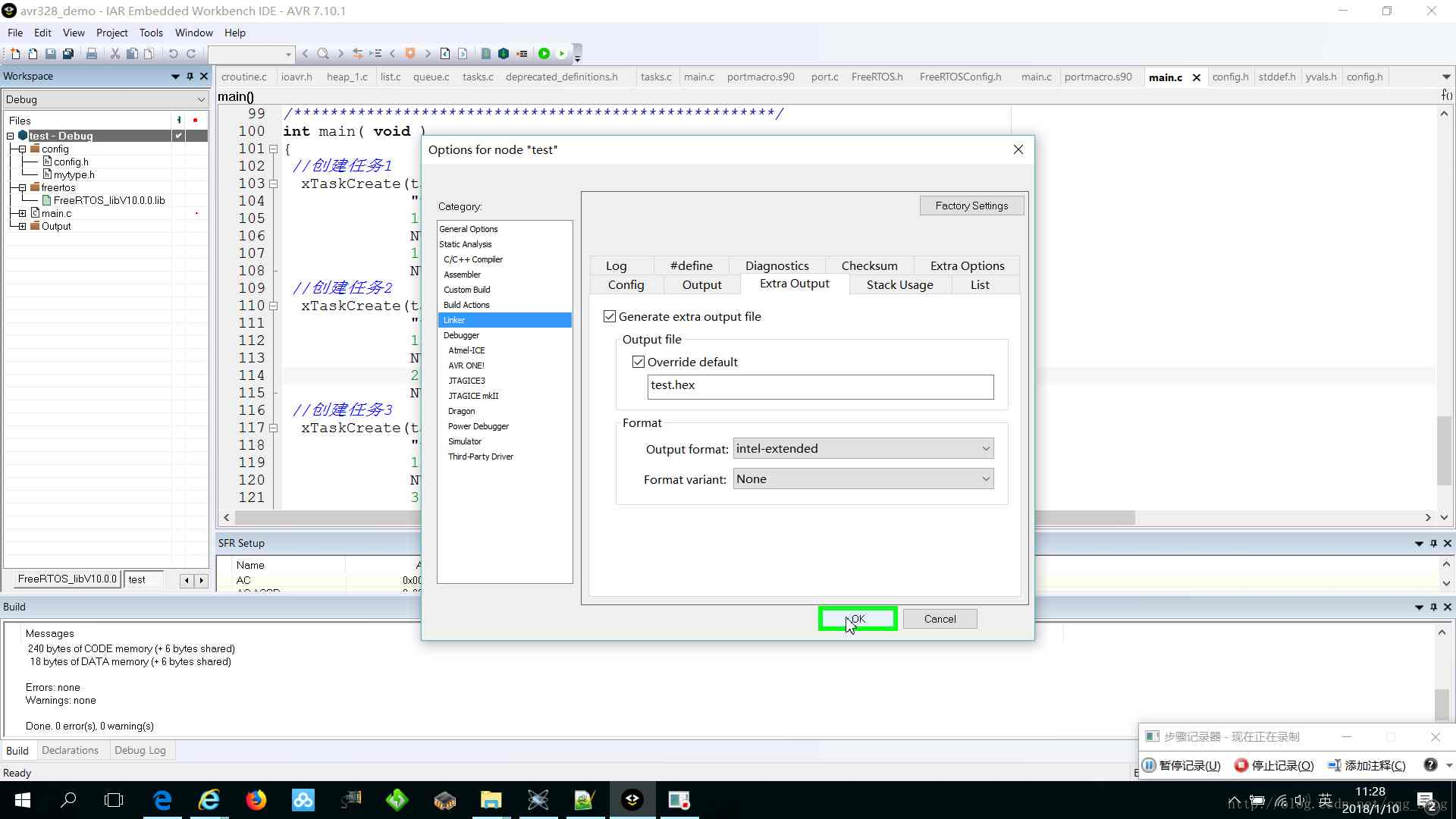
Task: Click Cancel in the Options dialog
Action: [940, 619]
